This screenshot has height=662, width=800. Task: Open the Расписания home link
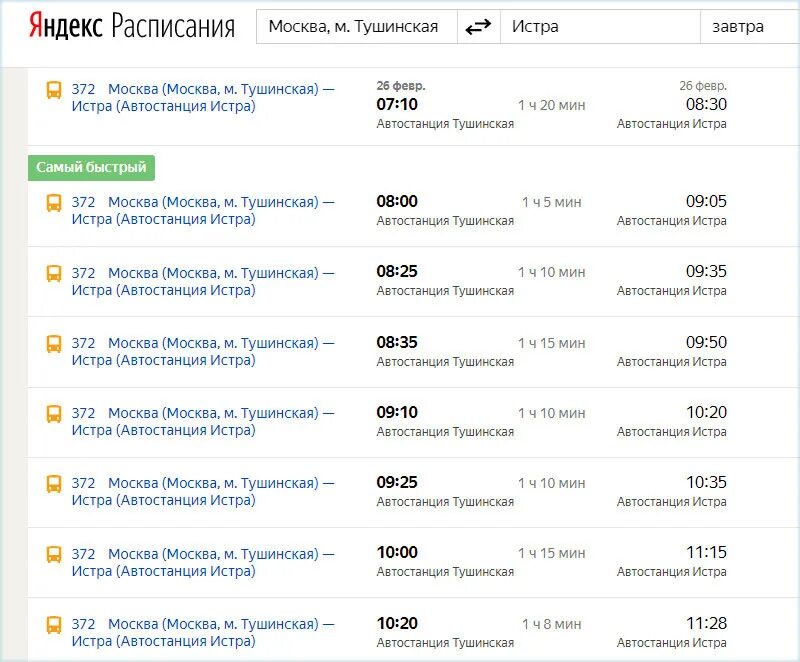(173, 26)
